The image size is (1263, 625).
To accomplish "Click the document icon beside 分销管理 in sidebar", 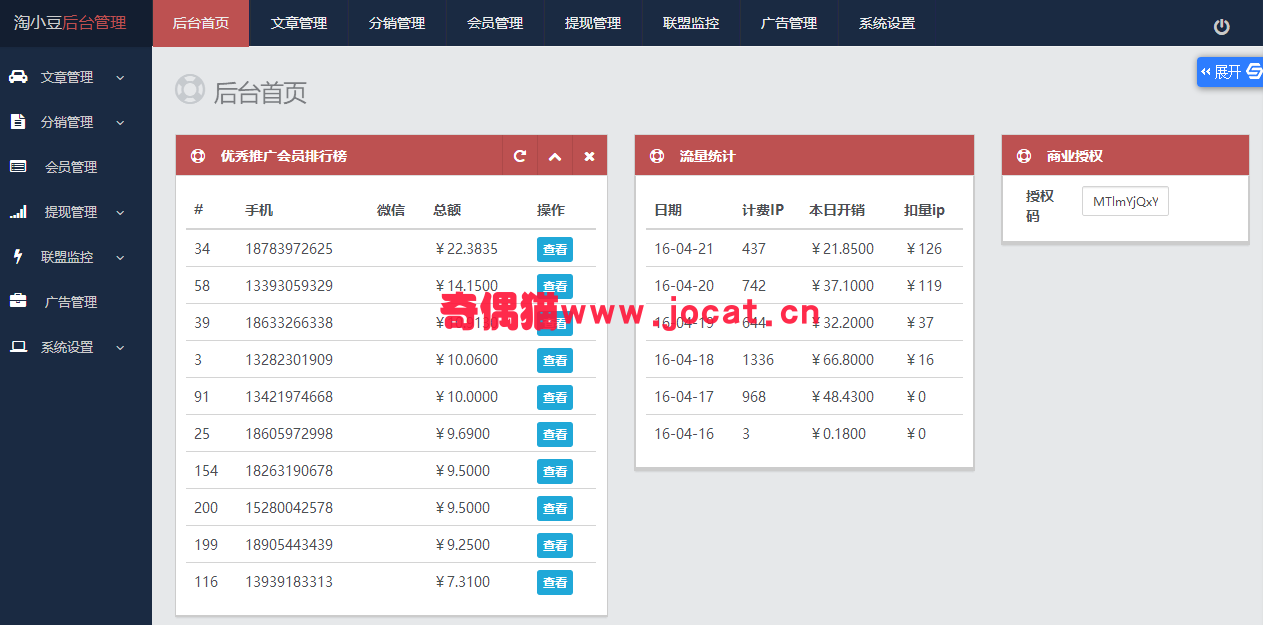I will 17,121.
